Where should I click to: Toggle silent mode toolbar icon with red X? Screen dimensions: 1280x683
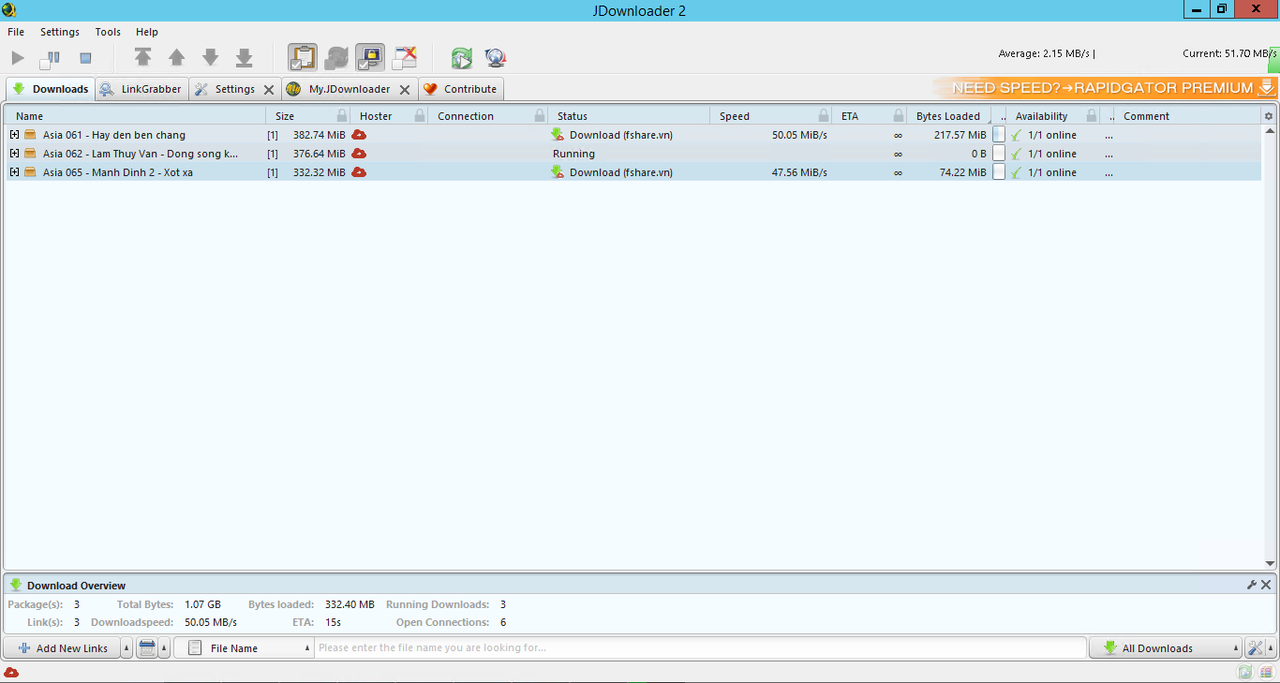pos(404,57)
